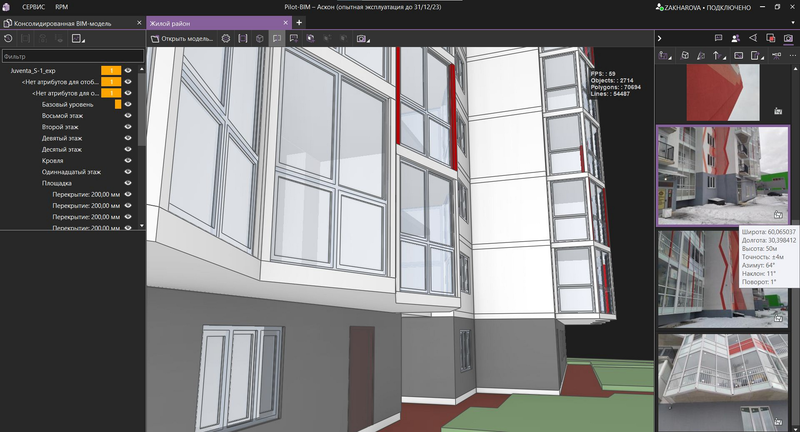
Task: Click the orange swatch beside Базовый уровень
Action: 118,104
